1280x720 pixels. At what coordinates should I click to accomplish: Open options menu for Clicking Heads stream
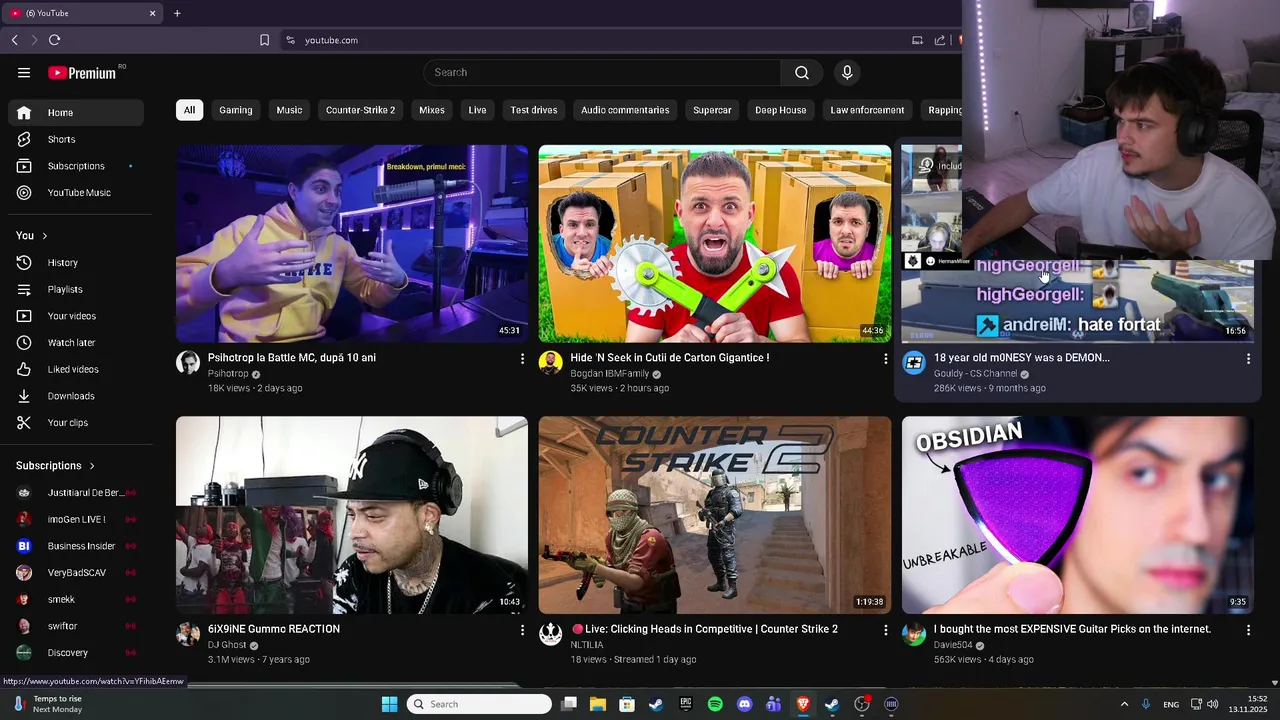coord(885,630)
